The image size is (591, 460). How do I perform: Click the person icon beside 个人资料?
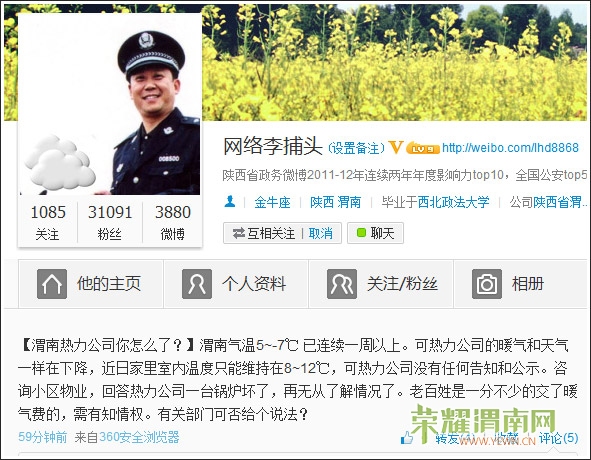pos(197,284)
